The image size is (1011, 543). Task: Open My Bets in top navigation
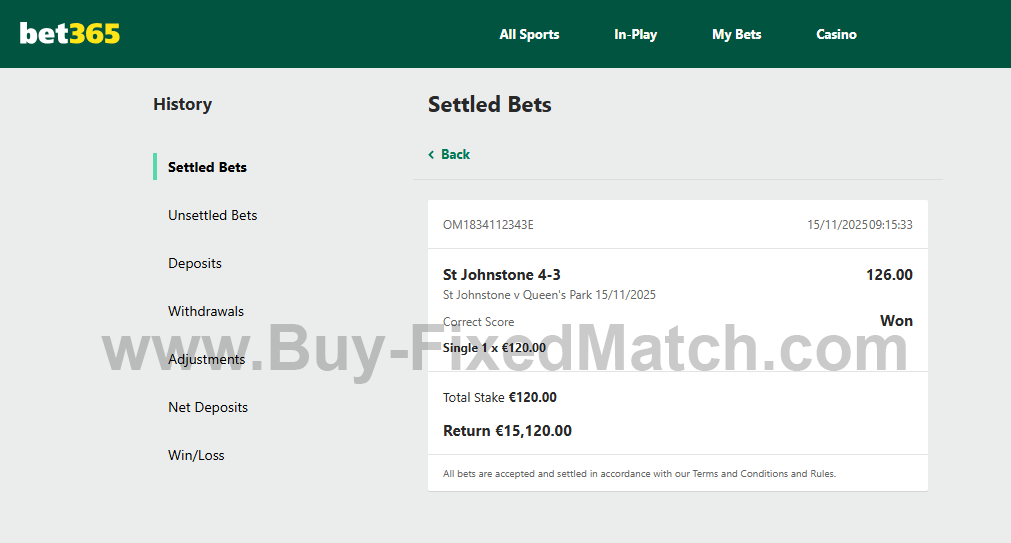click(x=736, y=34)
